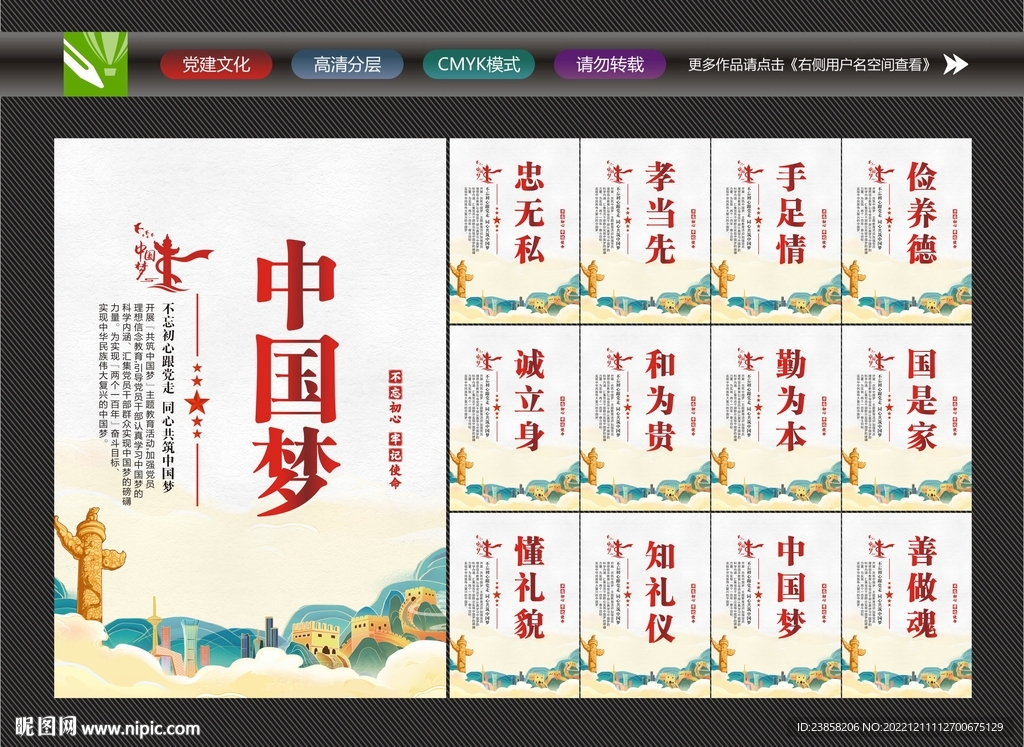Click the red 党建文化 badge
This screenshot has height=747, width=1024.
pyautogui.click(x=216, y=64)
